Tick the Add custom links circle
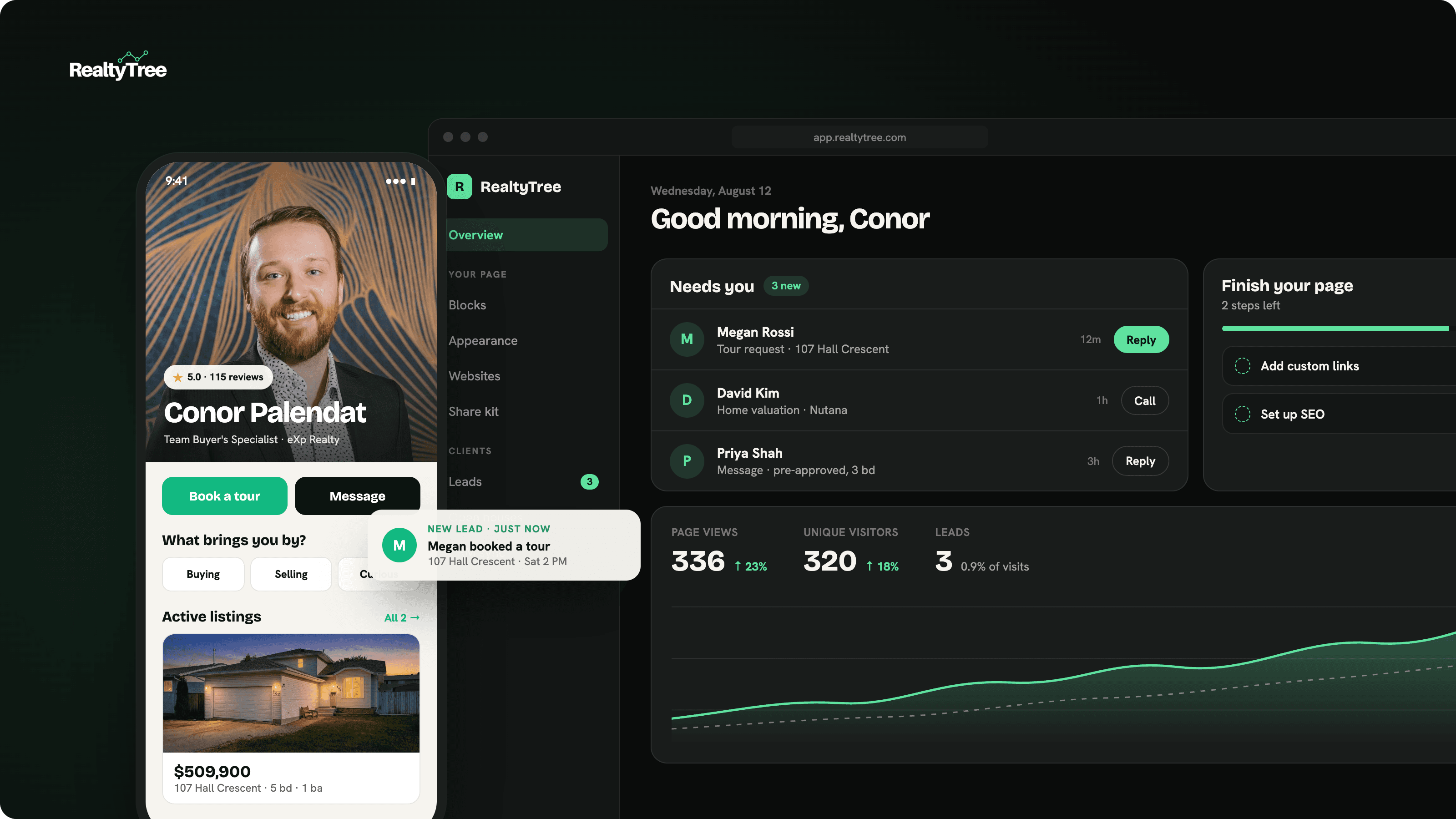The image size is (1456, 819). tap(1242, 366)
